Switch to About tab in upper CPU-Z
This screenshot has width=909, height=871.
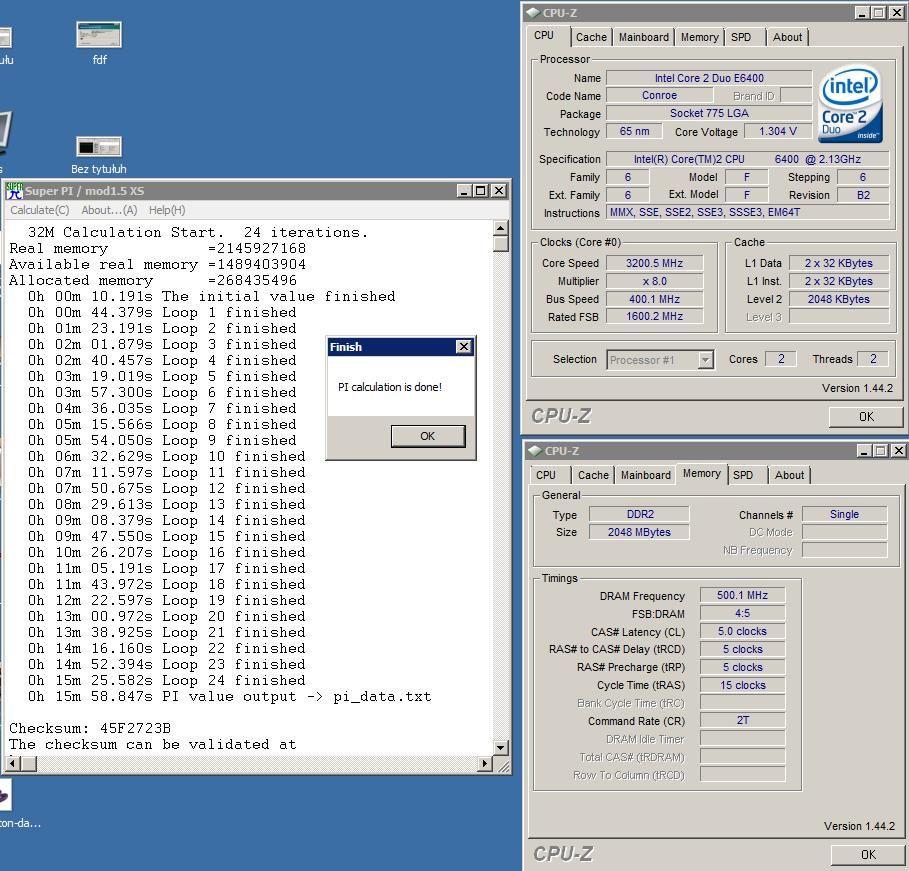point(787,37)
